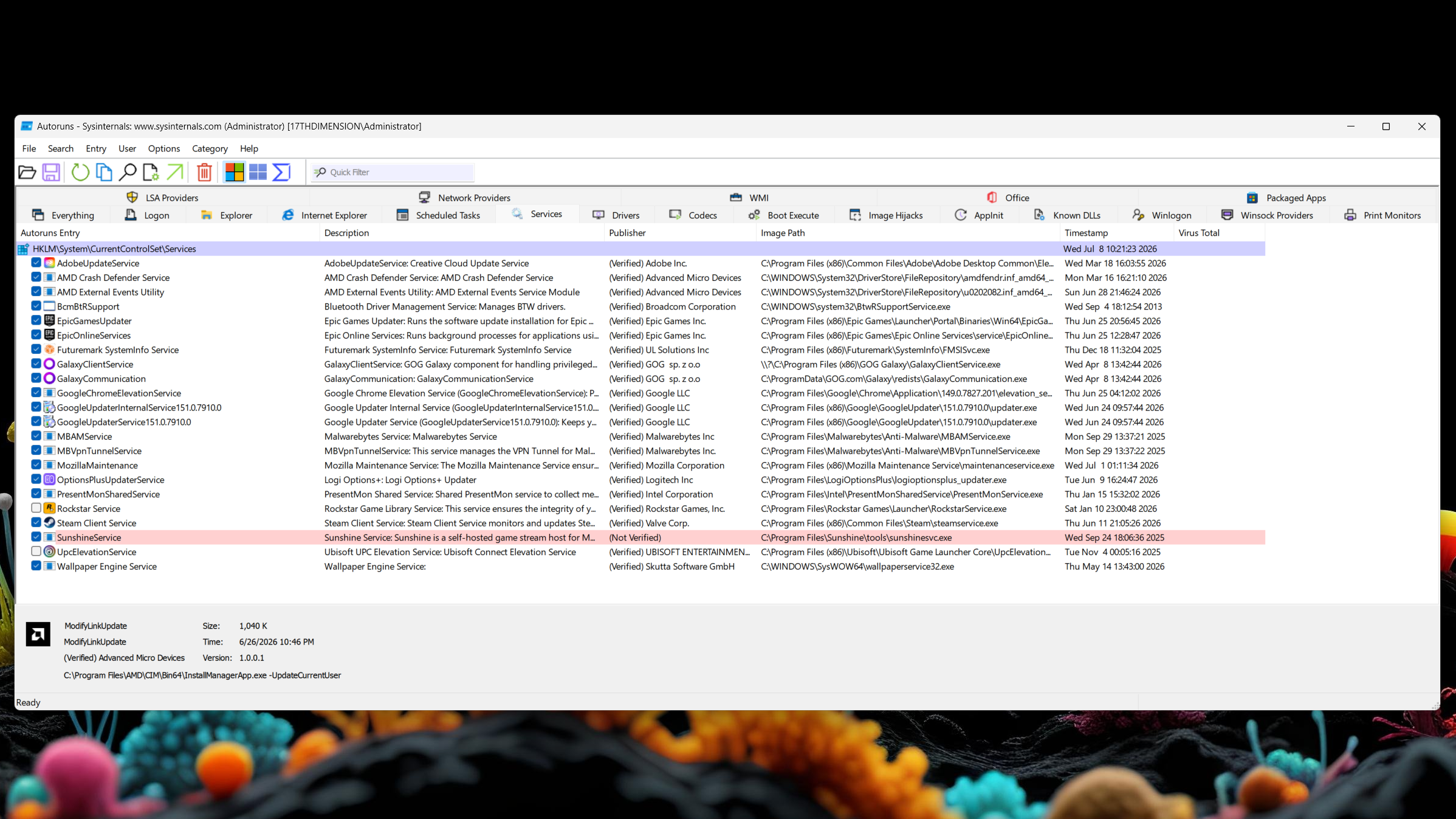This screenshot has height=819, width=1456.
Task: Enable the UpcElevationService checkbox
Action: tap(36, 551)
